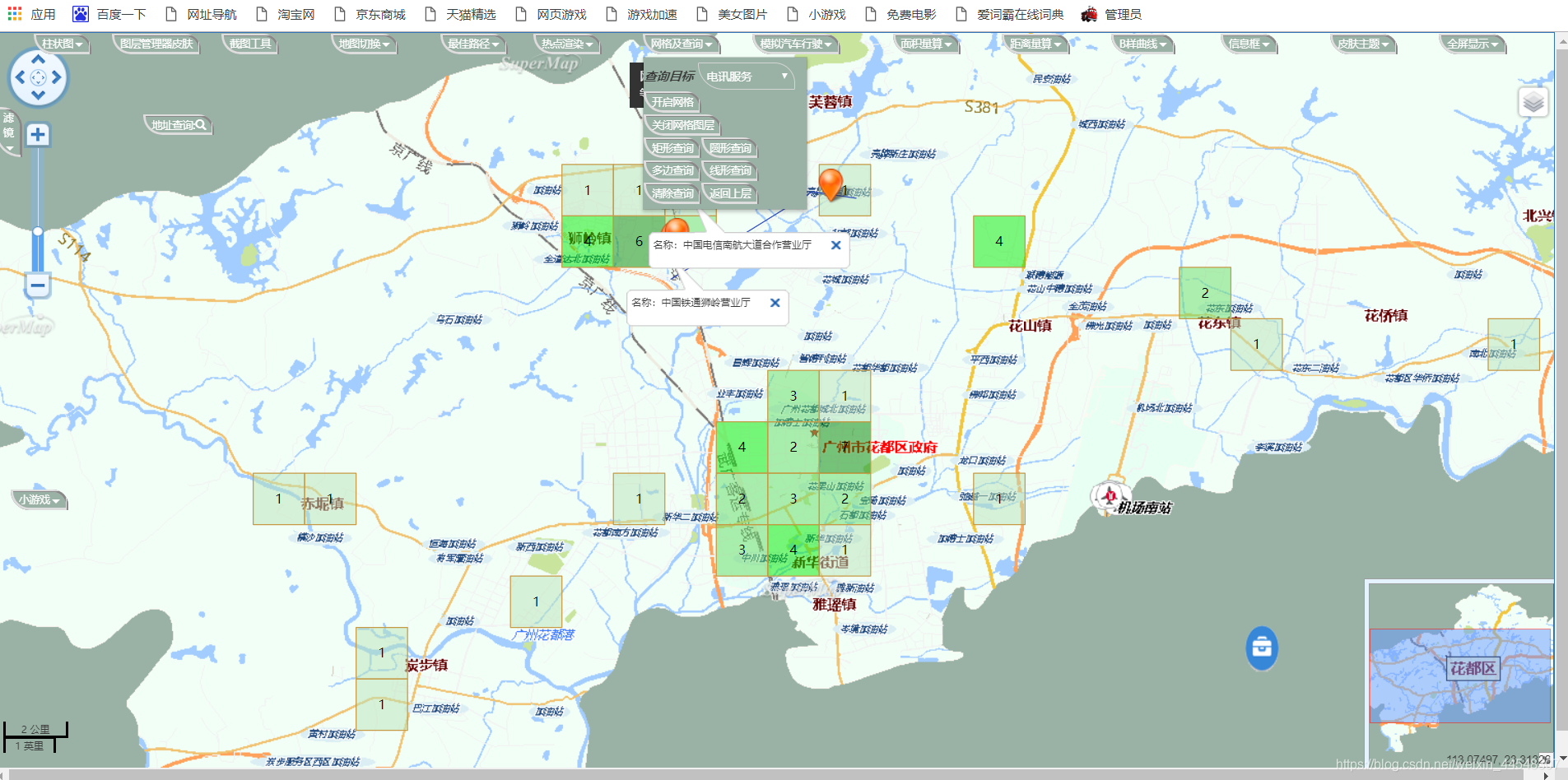The height and width of the screenshot is (780, 1568).
Task: Open the 天猫精选 bookmark
Action: (460, 14)
